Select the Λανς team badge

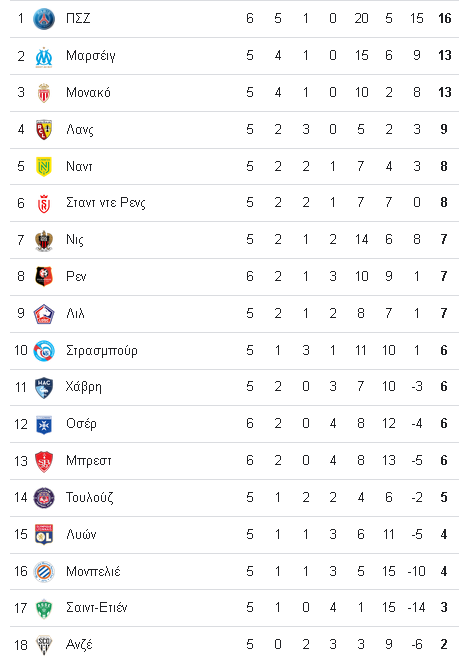coord(44,129)
